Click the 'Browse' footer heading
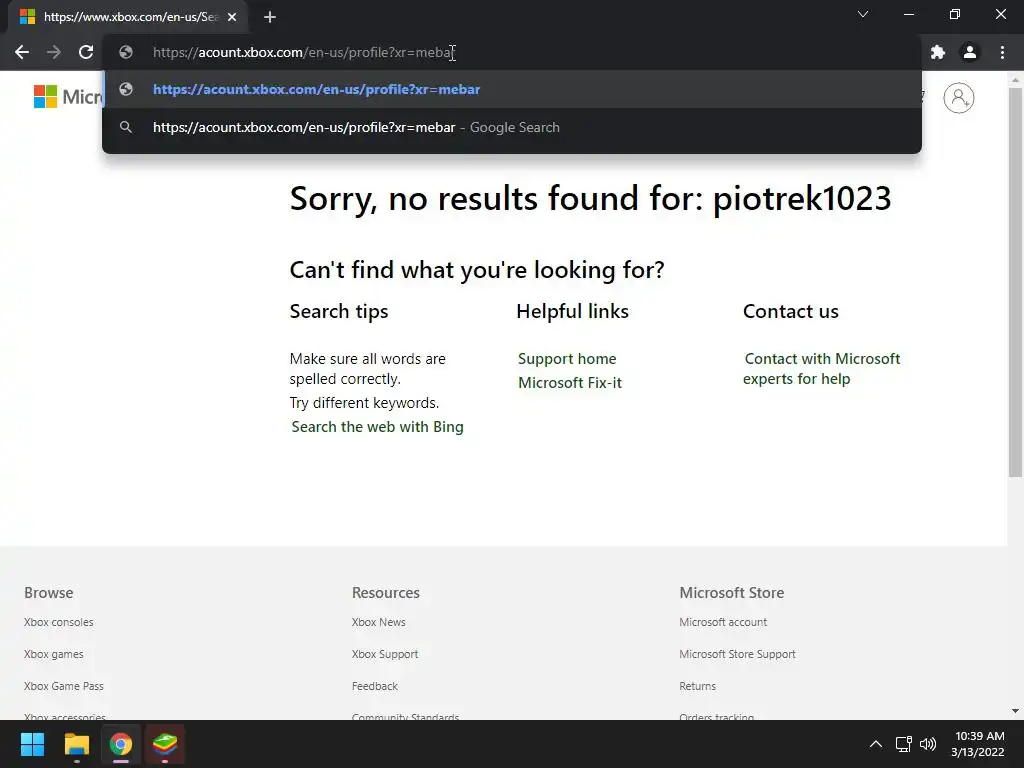 49,593
